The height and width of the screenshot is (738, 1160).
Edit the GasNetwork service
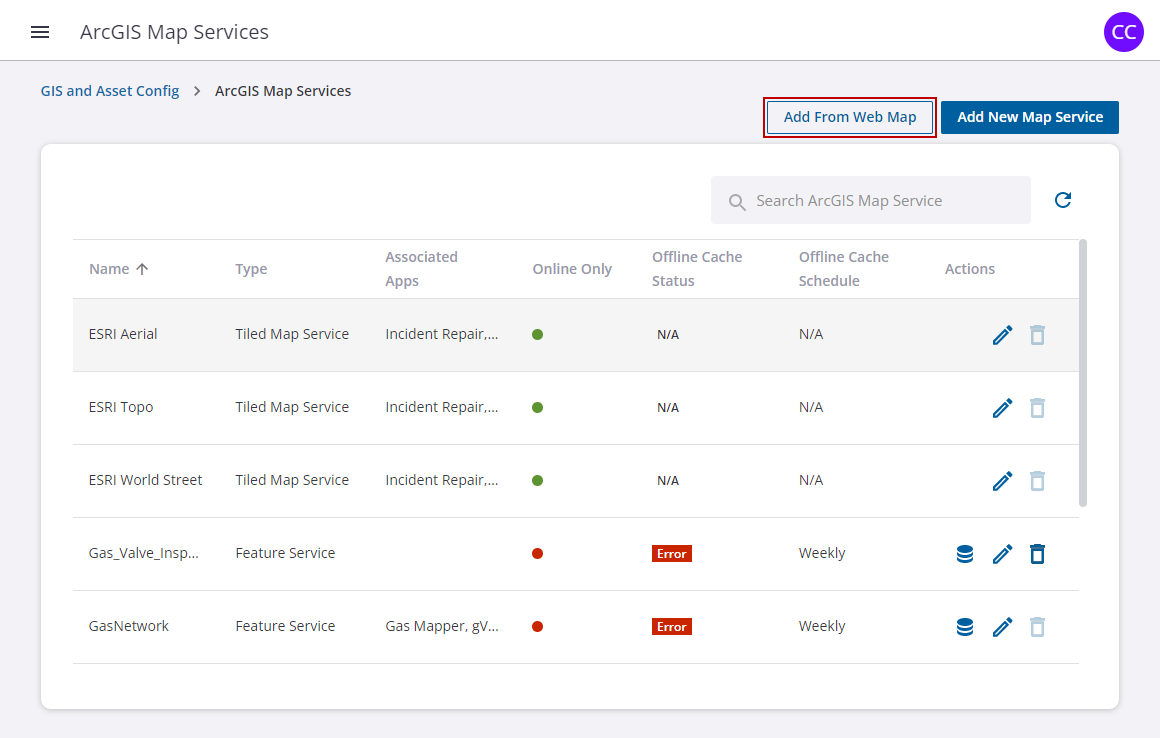(1002, 627)
